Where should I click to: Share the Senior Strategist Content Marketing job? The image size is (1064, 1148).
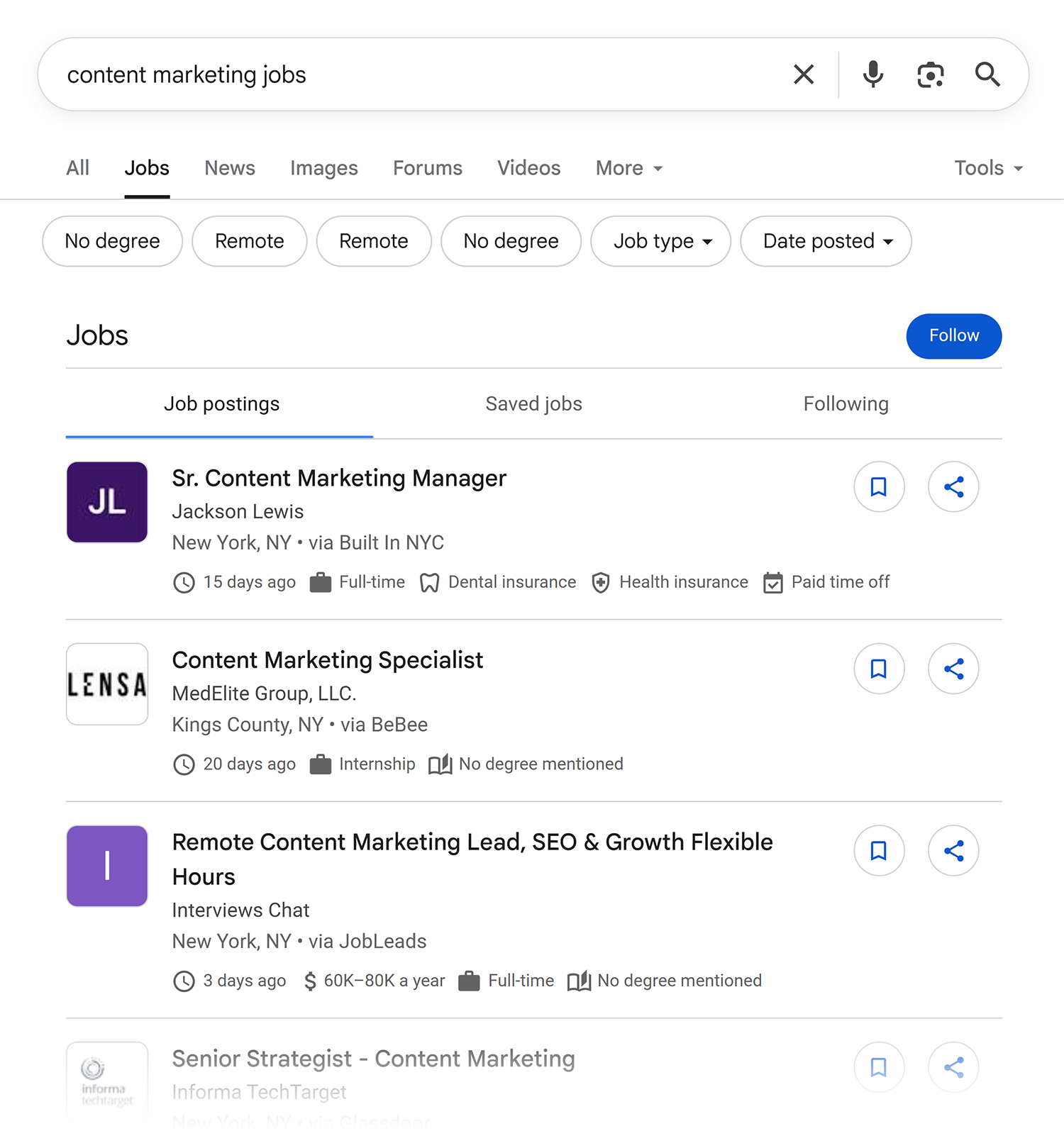(x=953, y=1067)
